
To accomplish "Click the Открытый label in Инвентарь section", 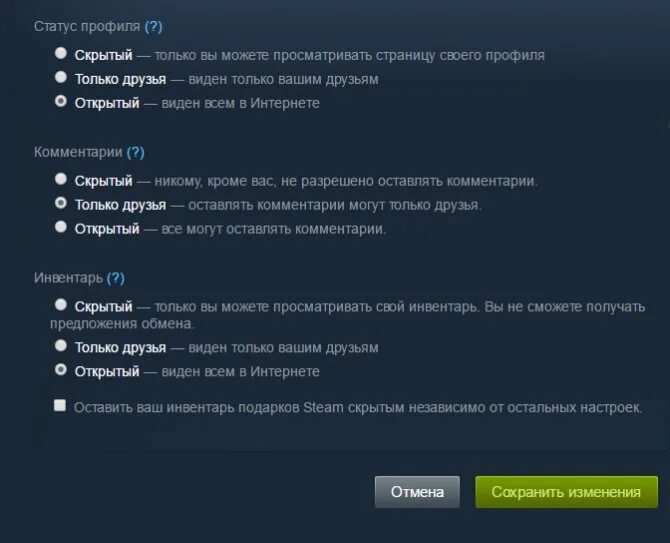I will pyautogui.click(x=107, y=372).
